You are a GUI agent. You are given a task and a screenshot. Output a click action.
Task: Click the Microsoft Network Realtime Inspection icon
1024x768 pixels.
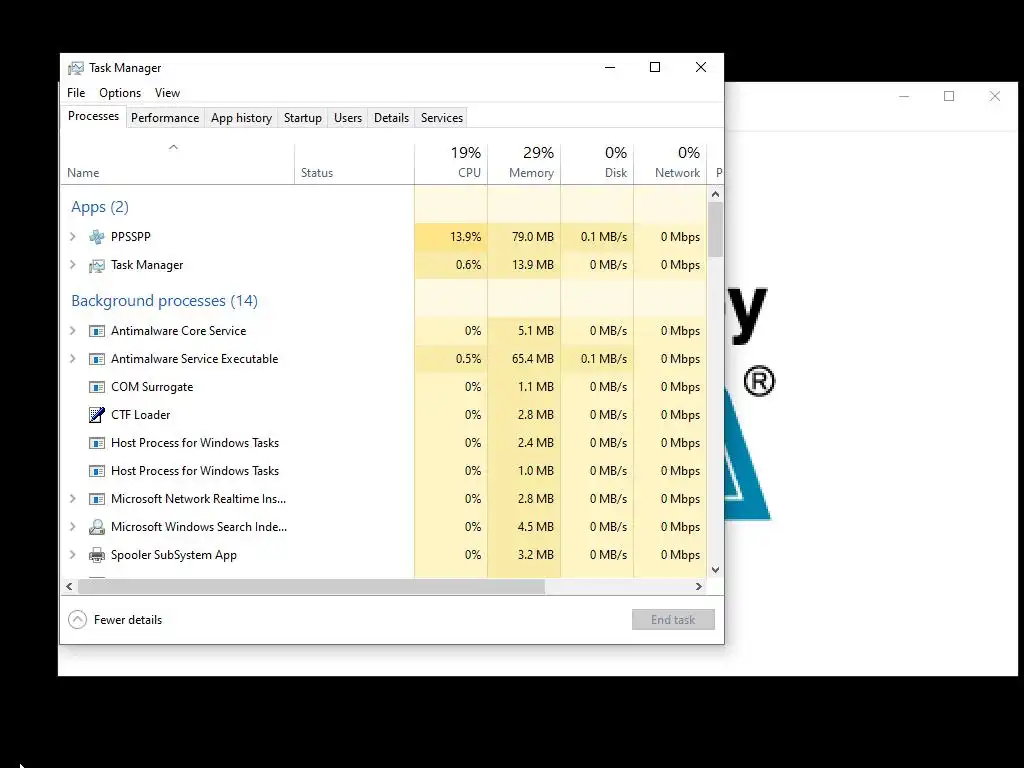[97, 499]
